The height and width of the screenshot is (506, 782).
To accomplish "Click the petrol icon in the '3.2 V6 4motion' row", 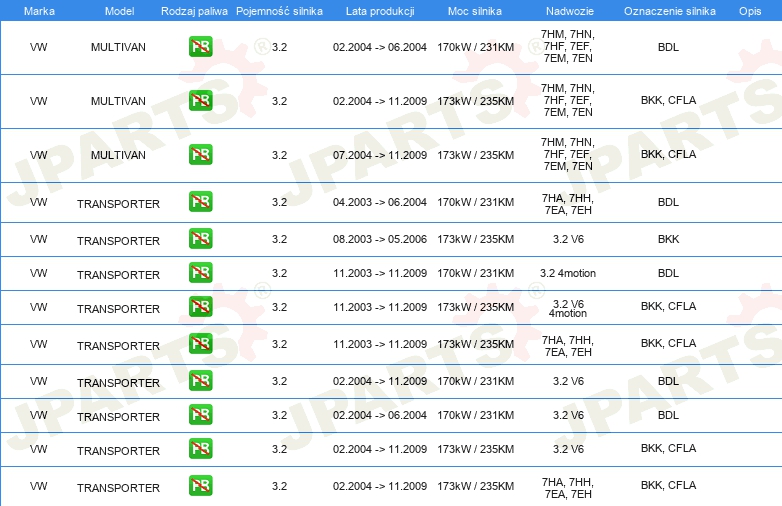I will [200, 307].
